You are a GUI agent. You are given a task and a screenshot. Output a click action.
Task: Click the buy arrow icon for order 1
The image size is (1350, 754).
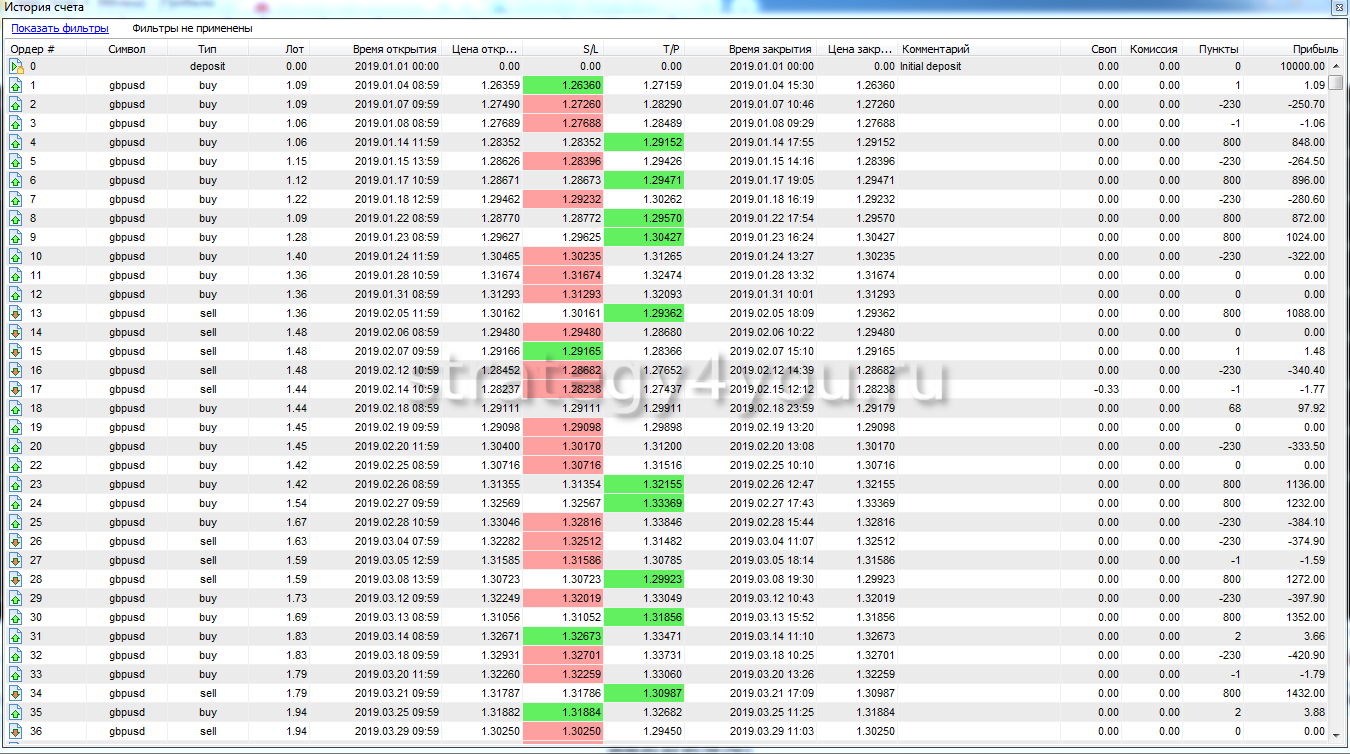(x=15, y=86)
